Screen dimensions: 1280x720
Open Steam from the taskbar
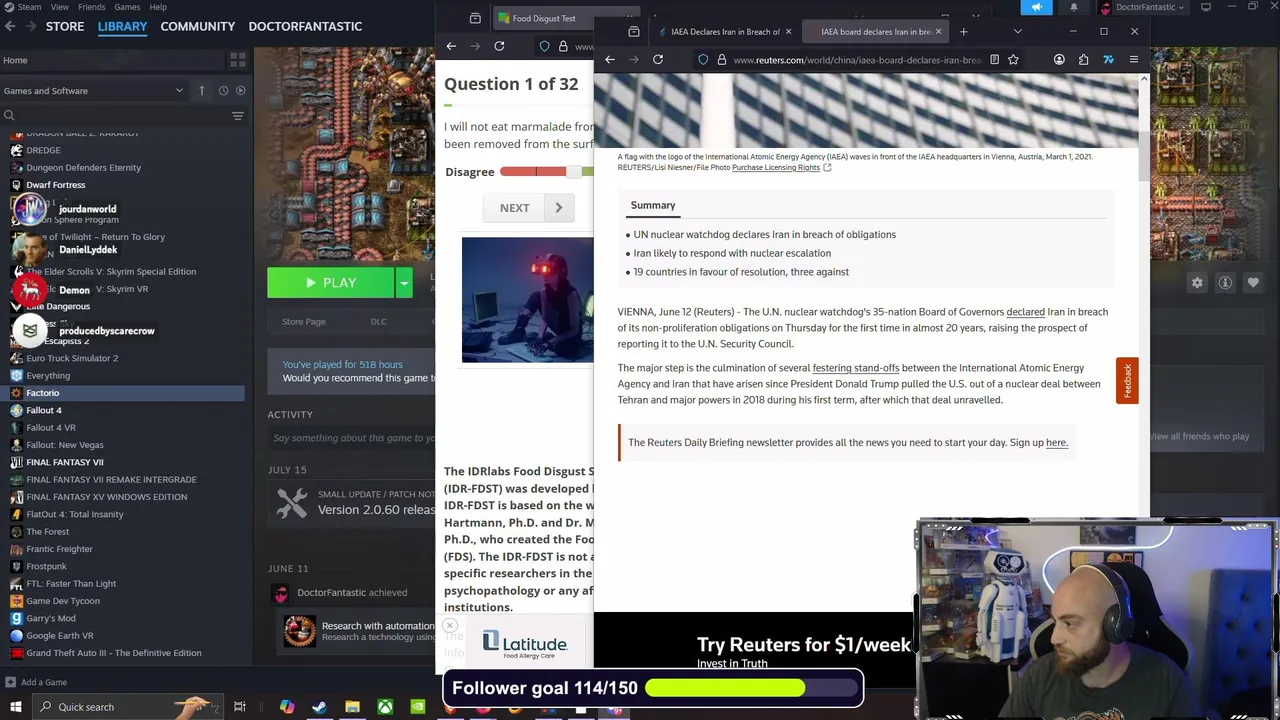[x=319, y=707]
